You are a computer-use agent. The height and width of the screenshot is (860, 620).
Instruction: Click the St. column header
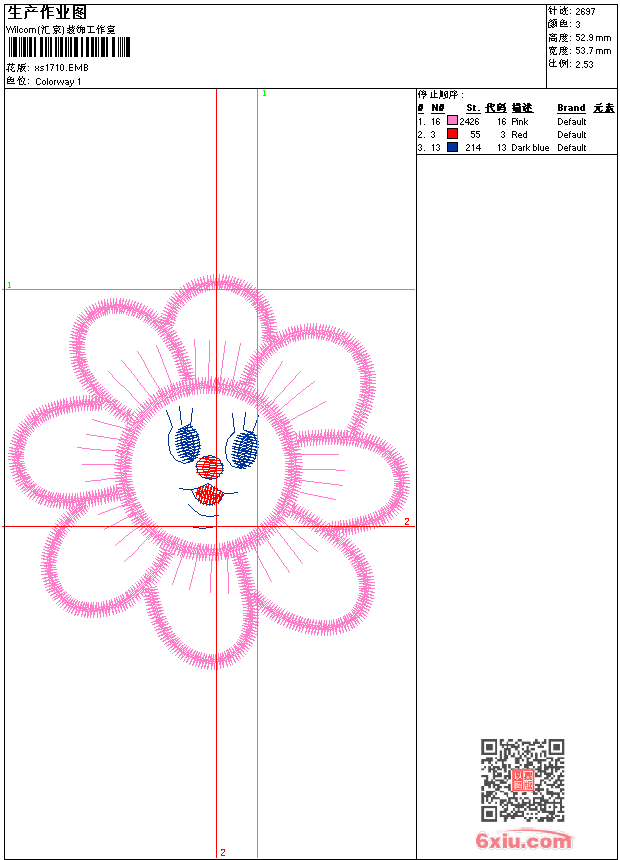pyautogui.click(x=472, y=108)
